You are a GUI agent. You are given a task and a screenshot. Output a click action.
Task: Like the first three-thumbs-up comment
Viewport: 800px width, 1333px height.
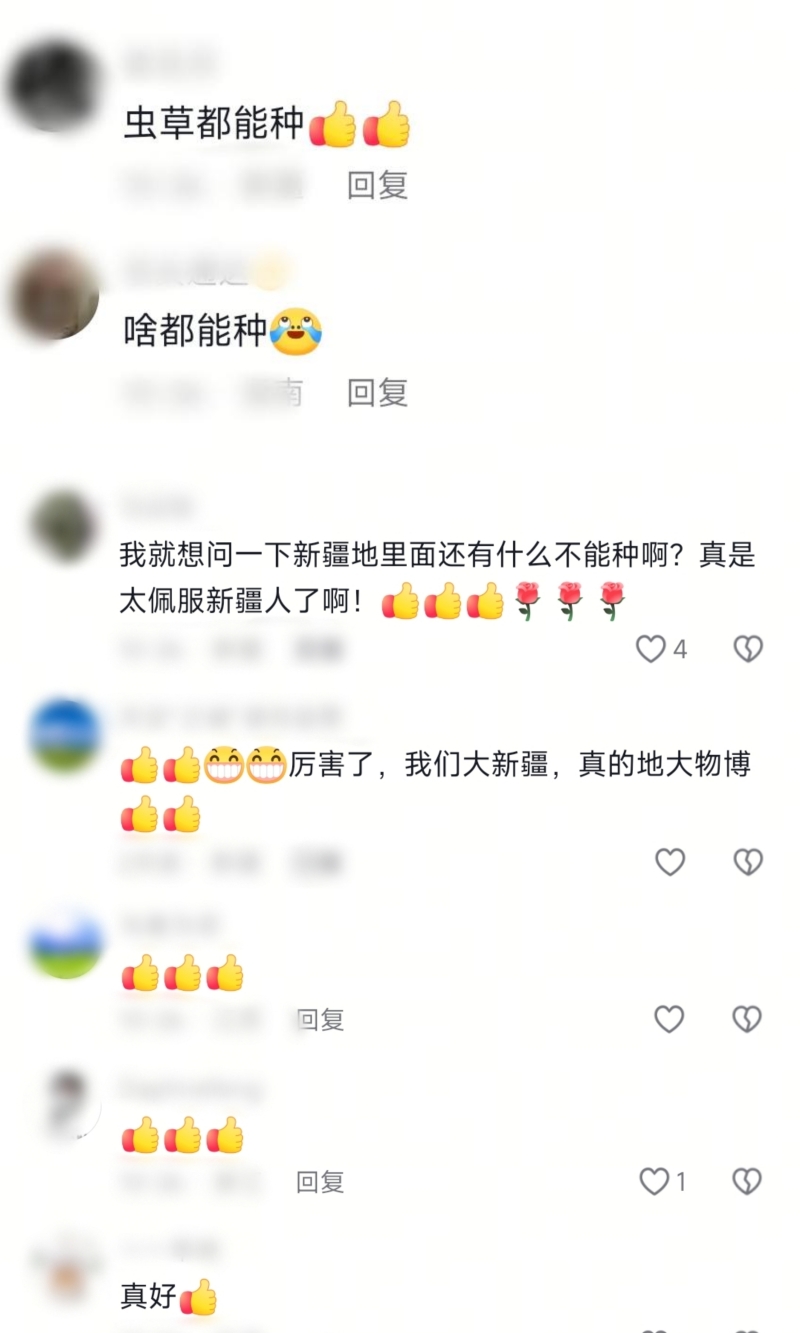669,1019
